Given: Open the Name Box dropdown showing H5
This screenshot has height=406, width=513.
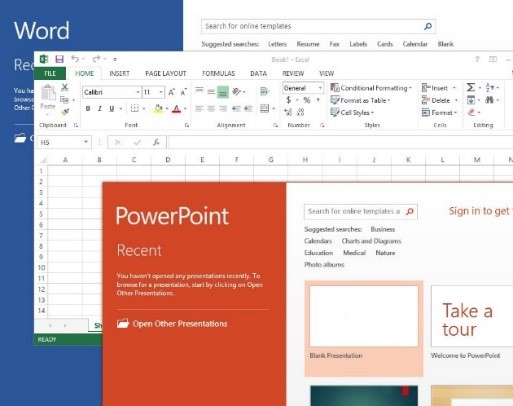Looking at the screenshot, I should tap(86, 142).
